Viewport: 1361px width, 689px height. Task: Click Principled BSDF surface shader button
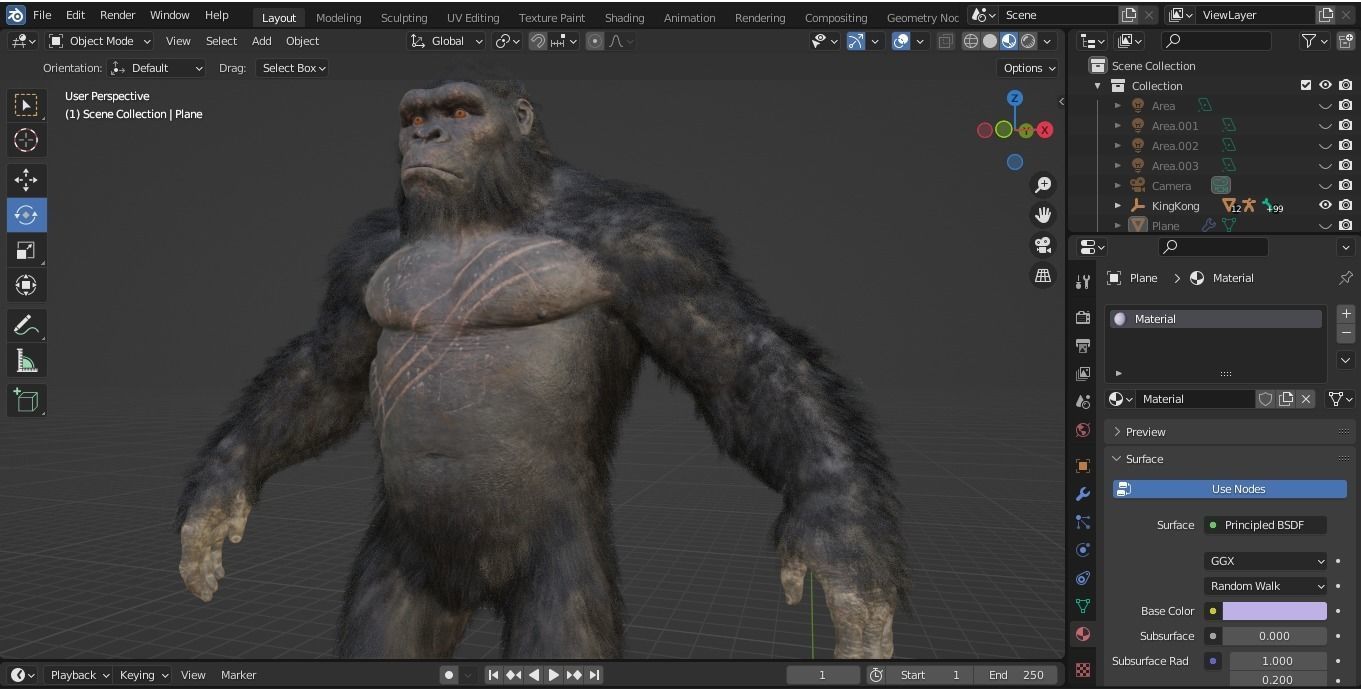tap(1265, 524)
